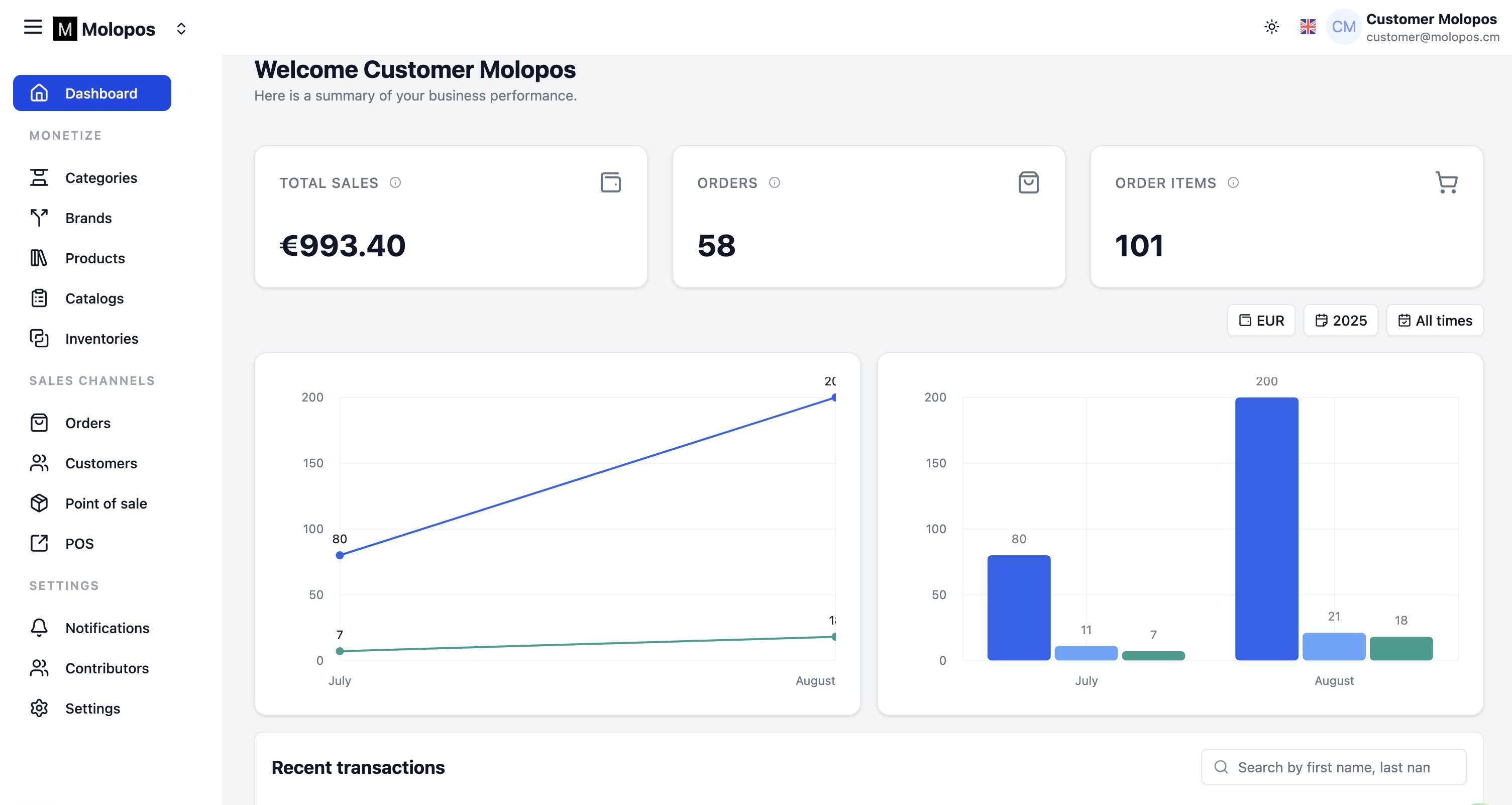Viewport: 1512px width, 805px height.
Task: Click the August 200 dark blue bar
Action: tap(1266, 529)
